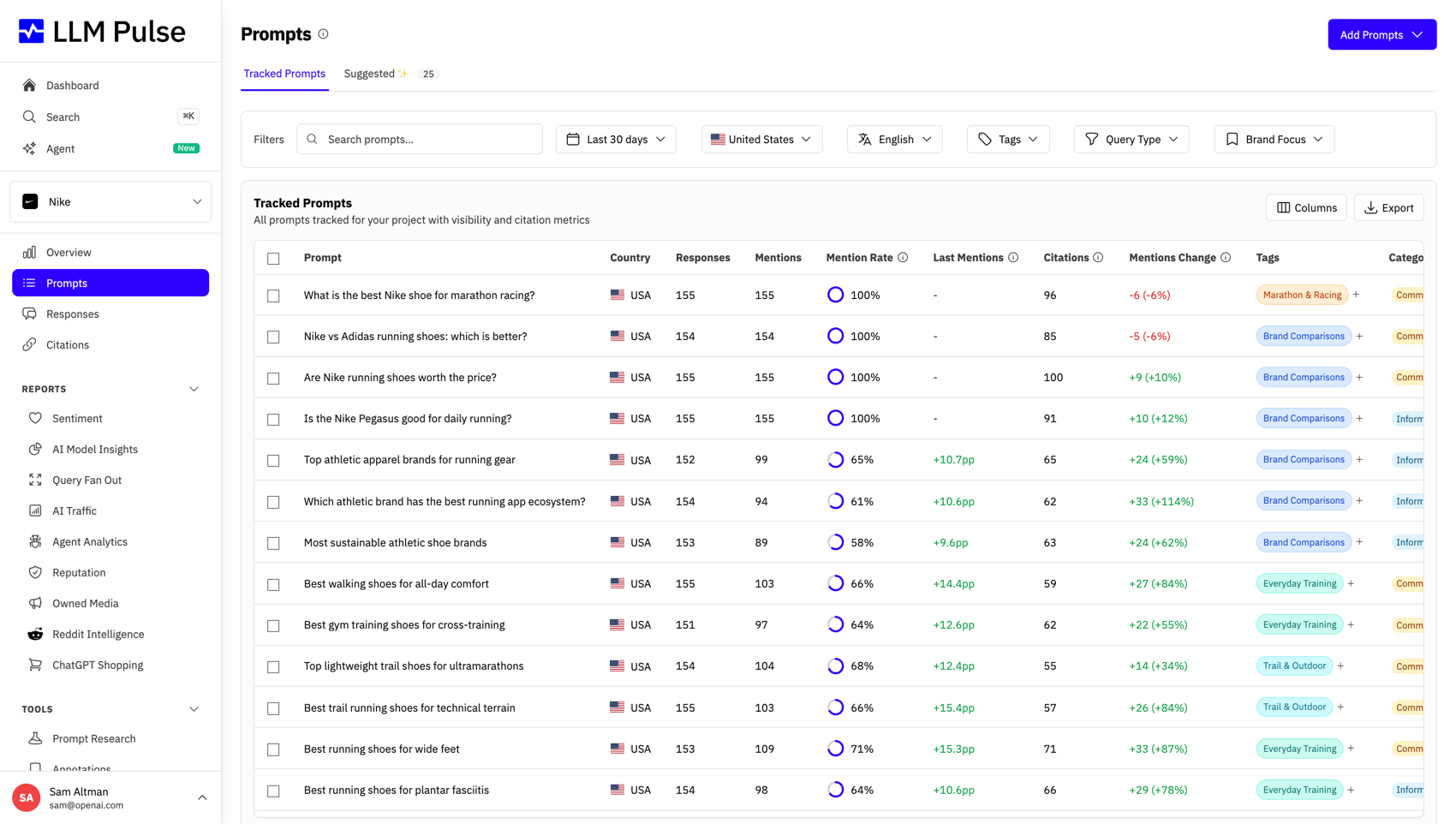
Task: Open the Last 30 days date dropdown
Action: point(616,140)
